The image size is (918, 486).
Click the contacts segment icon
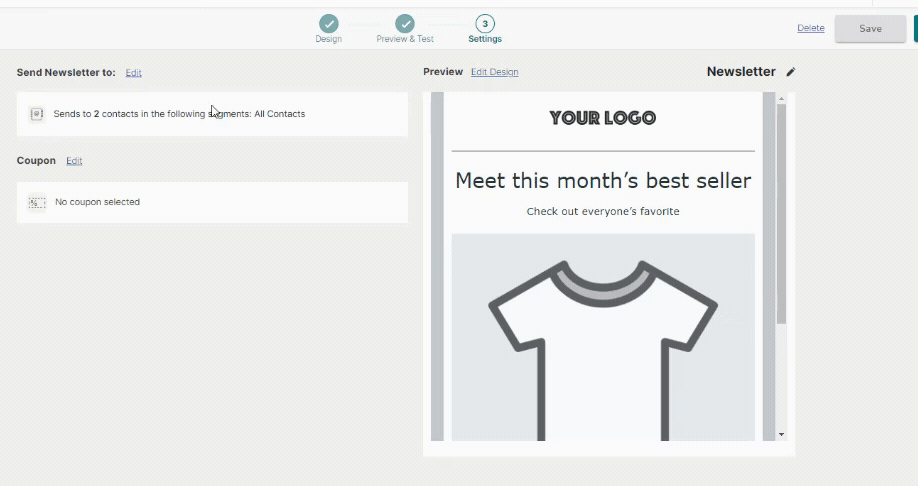pyautogui.click(x=37, y=114)
